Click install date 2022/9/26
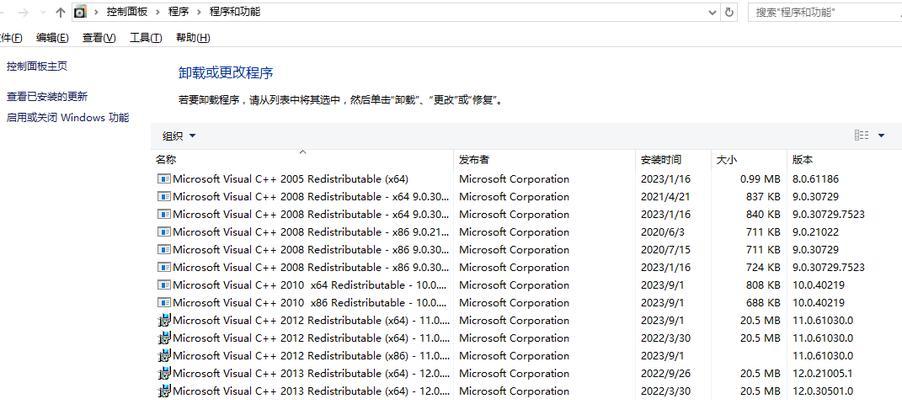This screenshot has width=902, height=400. click(665, 374)
